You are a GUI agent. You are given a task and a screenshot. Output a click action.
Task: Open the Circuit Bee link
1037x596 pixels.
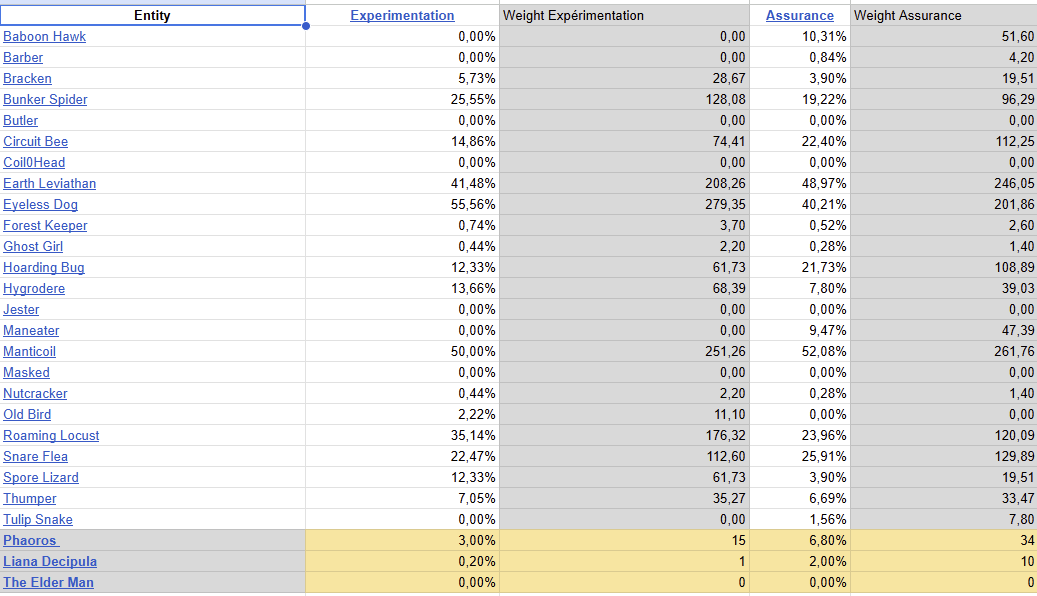(36, 142)
